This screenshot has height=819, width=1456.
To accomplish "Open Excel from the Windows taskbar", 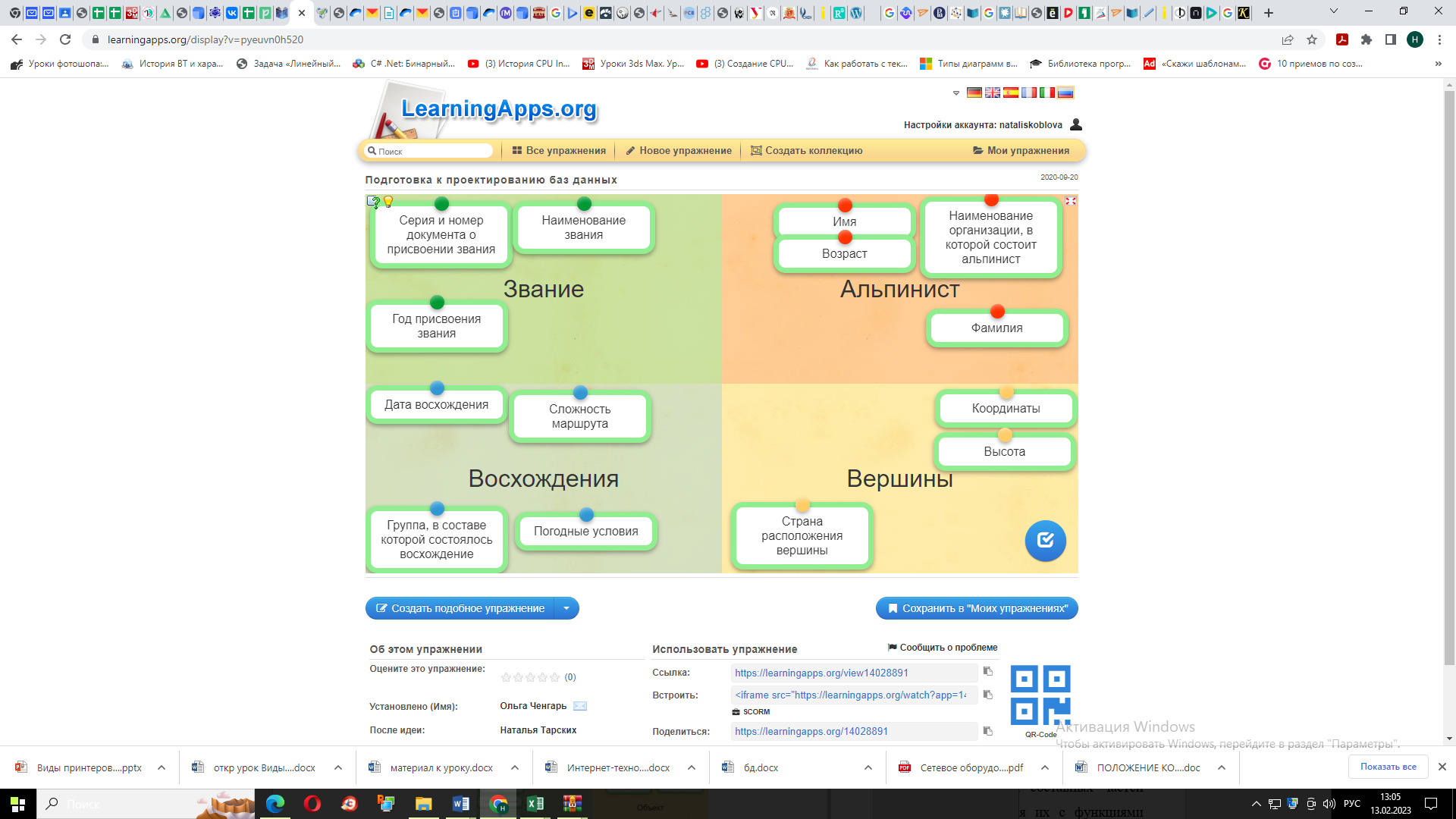I will click(535, 804).
